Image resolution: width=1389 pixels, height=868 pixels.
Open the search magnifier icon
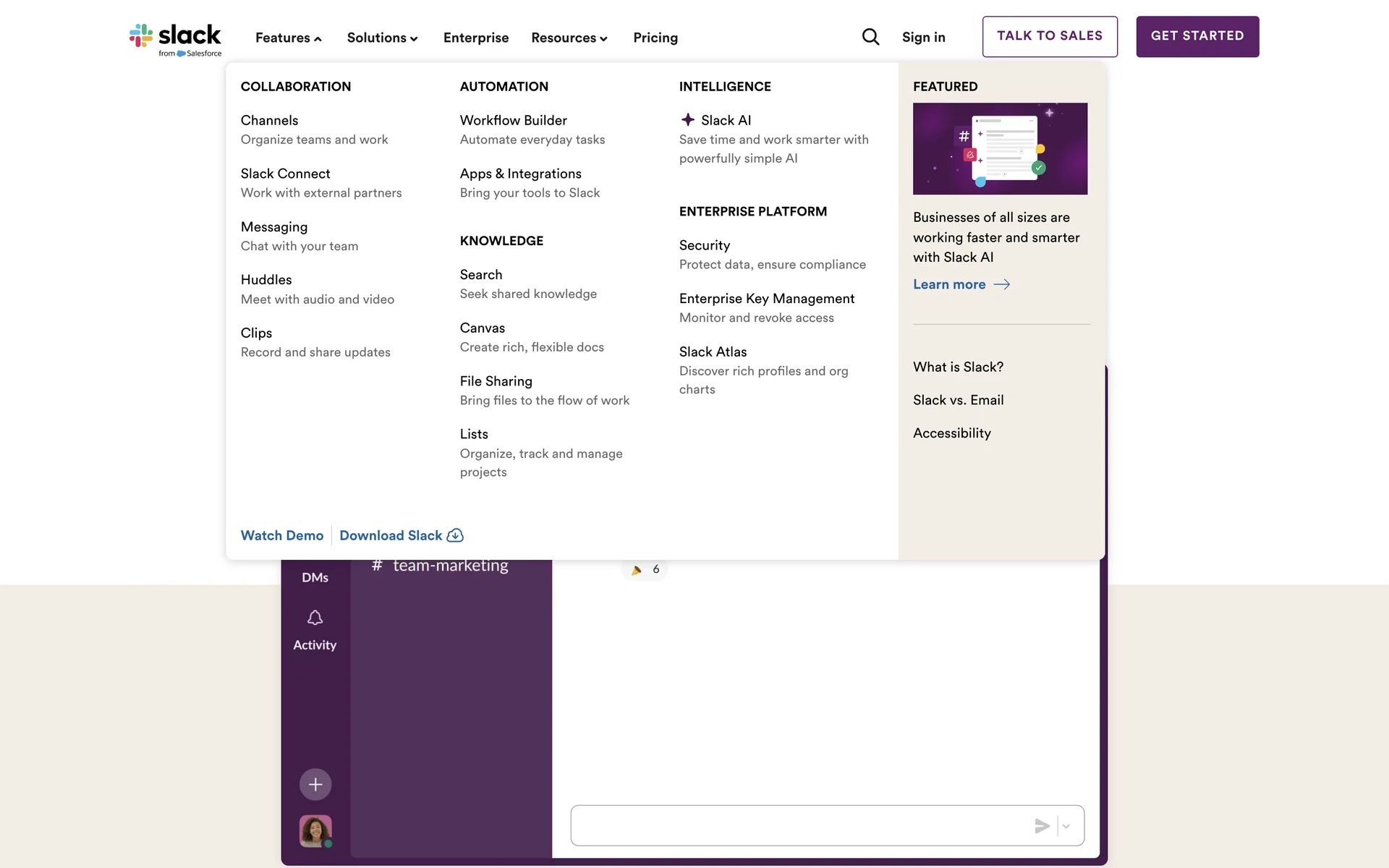click(x=870, y=37)
